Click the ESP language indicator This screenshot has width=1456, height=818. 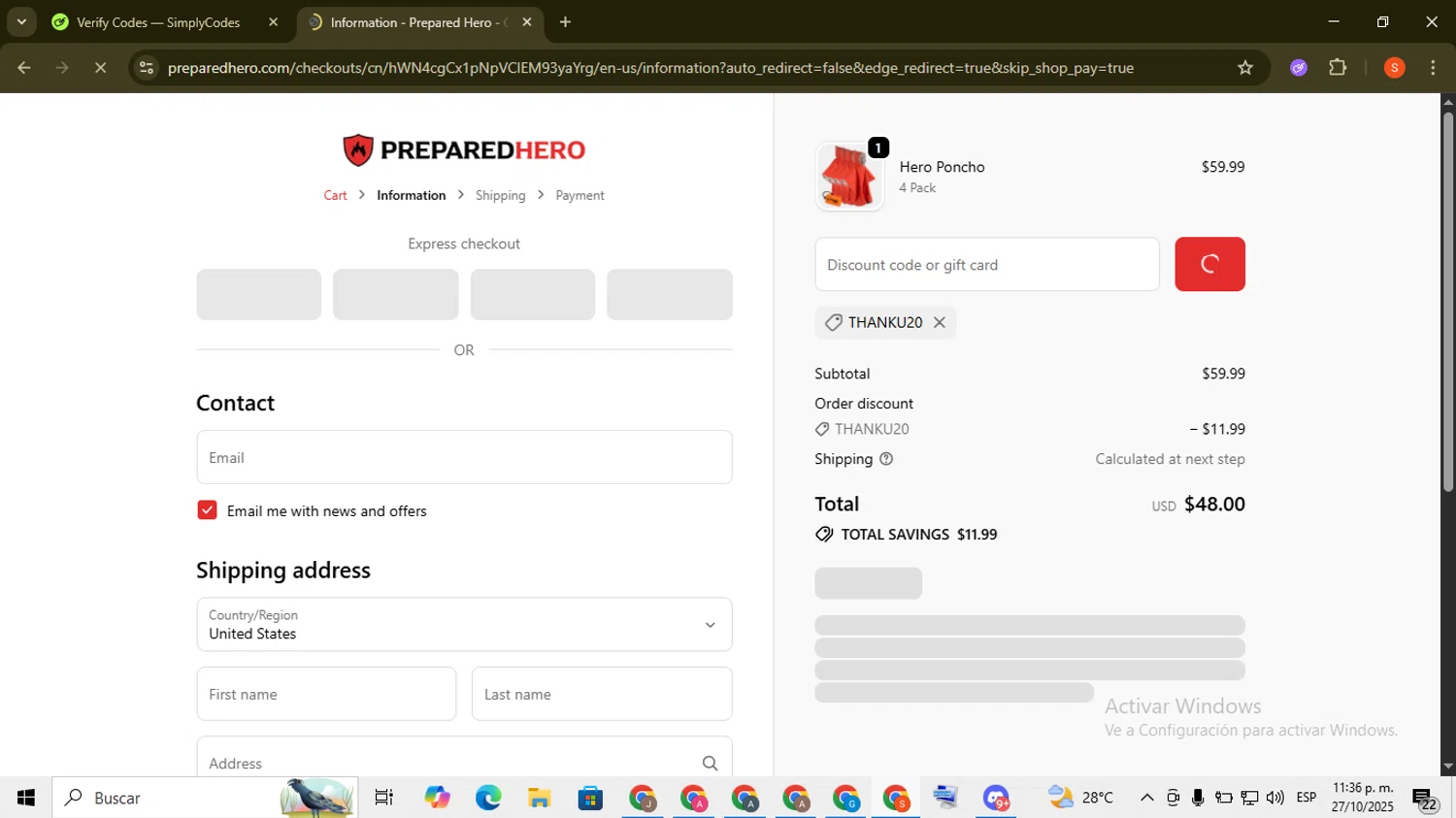click(x=1307, y=798)
